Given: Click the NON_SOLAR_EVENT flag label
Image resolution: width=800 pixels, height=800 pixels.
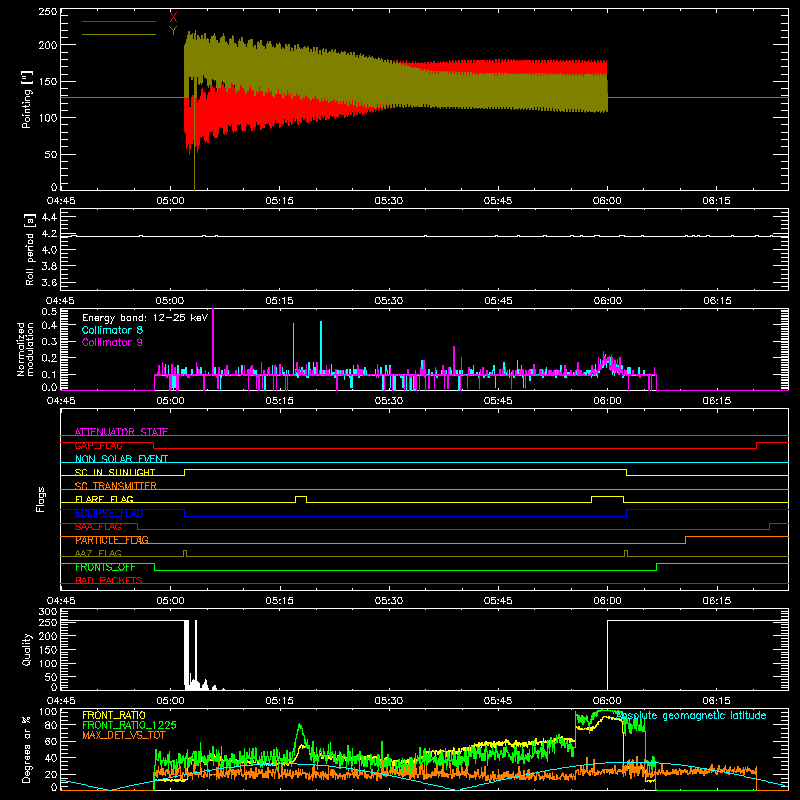Looking at the screenshot, I should point(121,459).
